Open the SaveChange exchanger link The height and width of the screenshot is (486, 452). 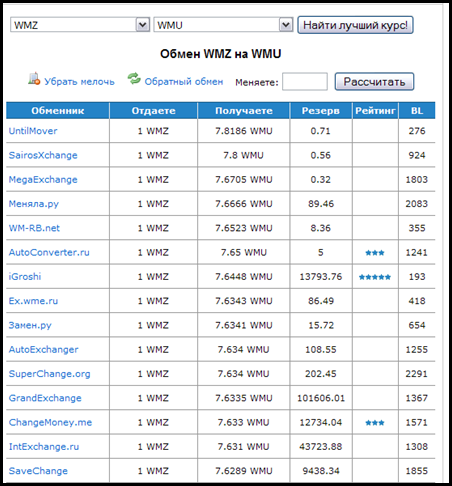click(x=38, y=471)
